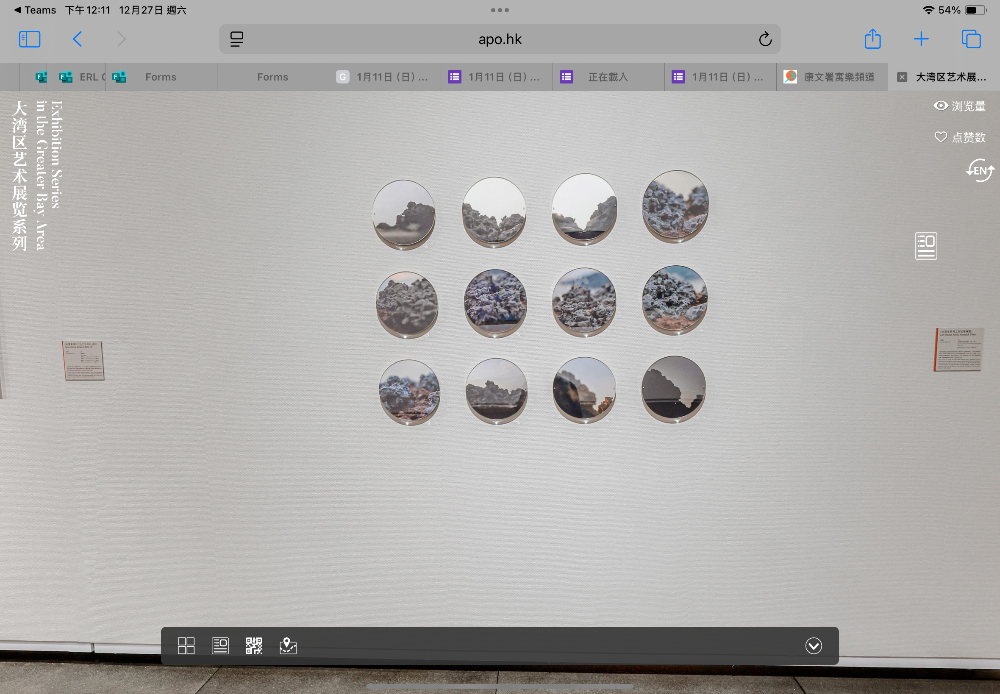Viewport: 1000px width, 694px height.
Task: Go back to the previous page
Action: pyautogui.click(x=77, y=39)
